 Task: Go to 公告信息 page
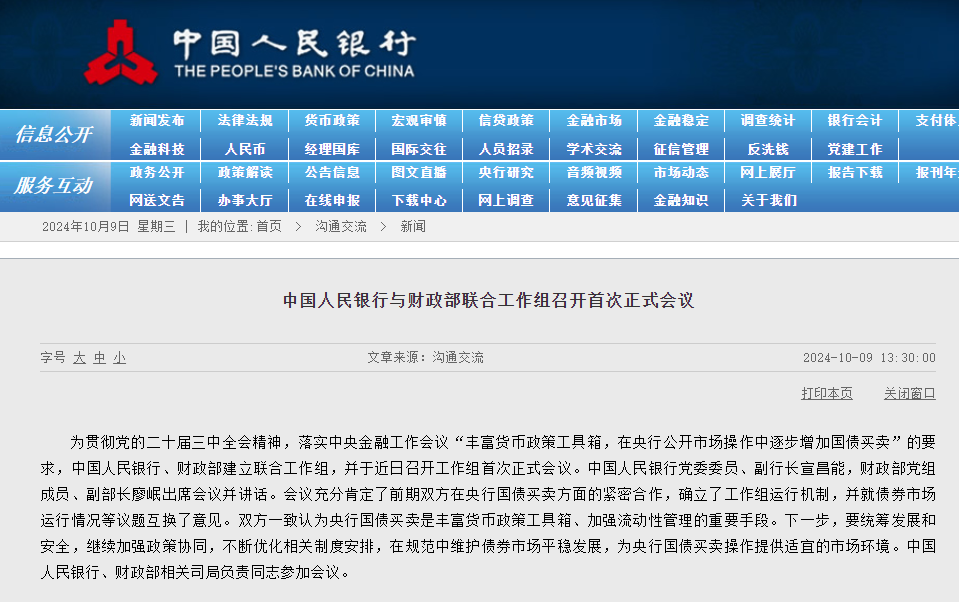(332, 173)
